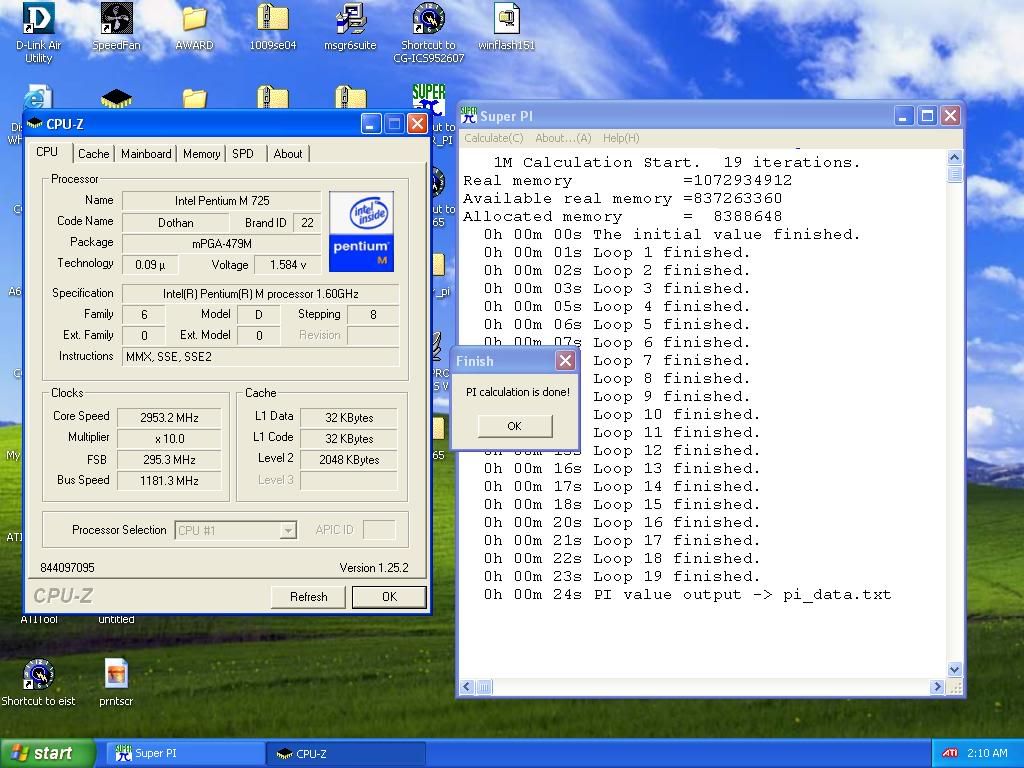The image size is (1024, 768).
Task: Minimize the CPU-Z window
Action: [x=370, y=124]
